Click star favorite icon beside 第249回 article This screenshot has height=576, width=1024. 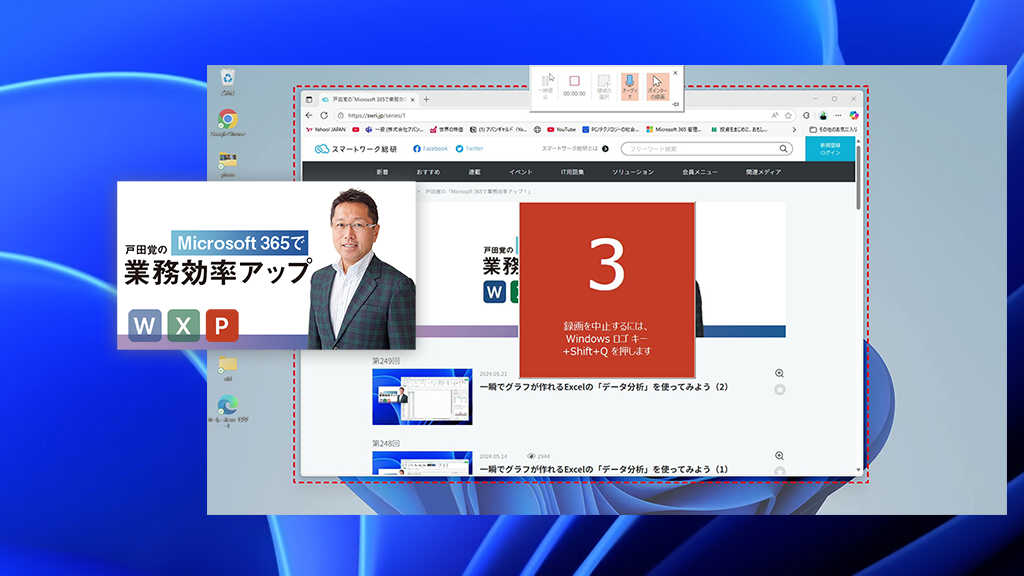tap(779, 390)
